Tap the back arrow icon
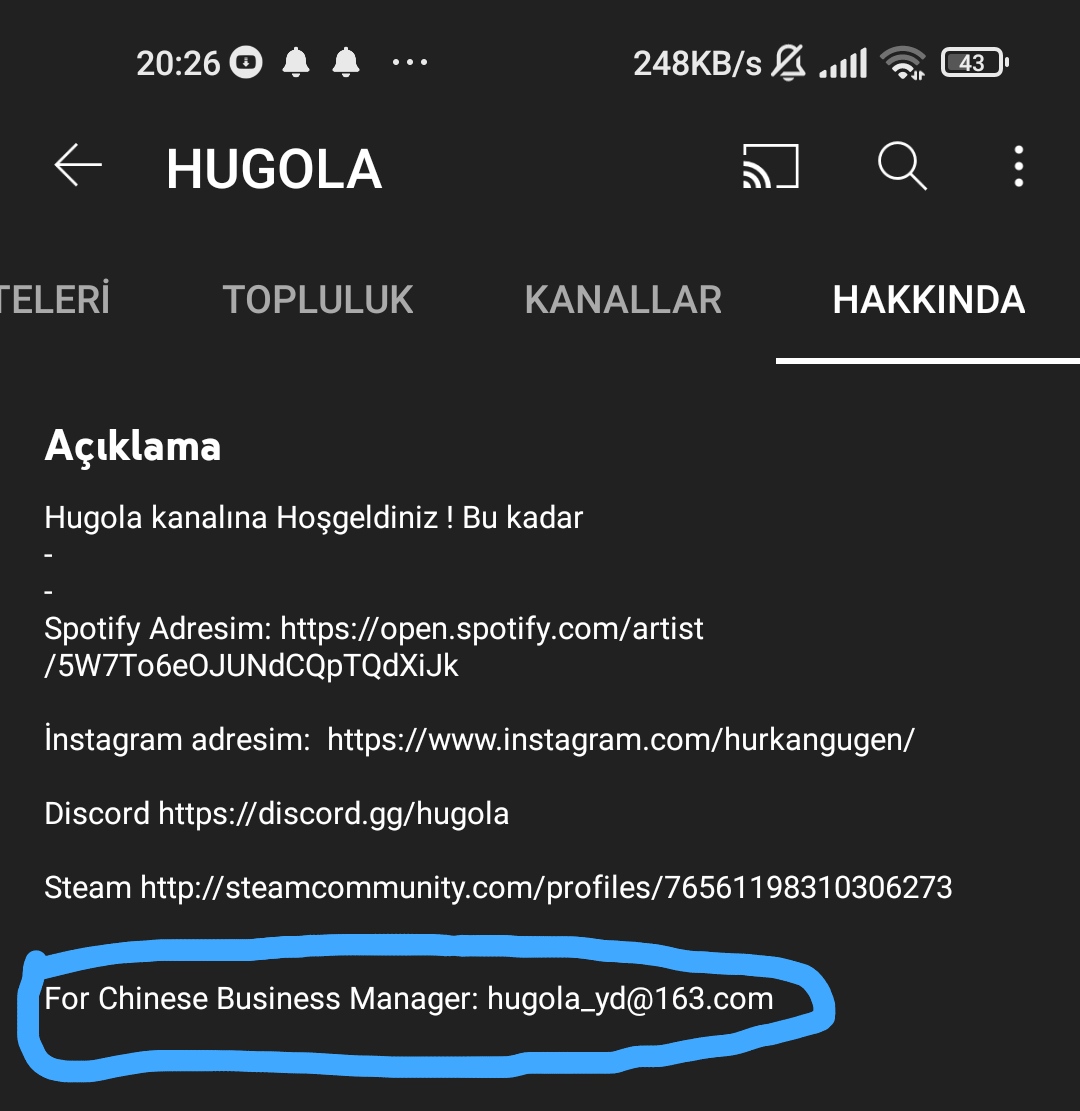The height and width of the screenshot is (1111, 1080). click(x=78, y=166)
